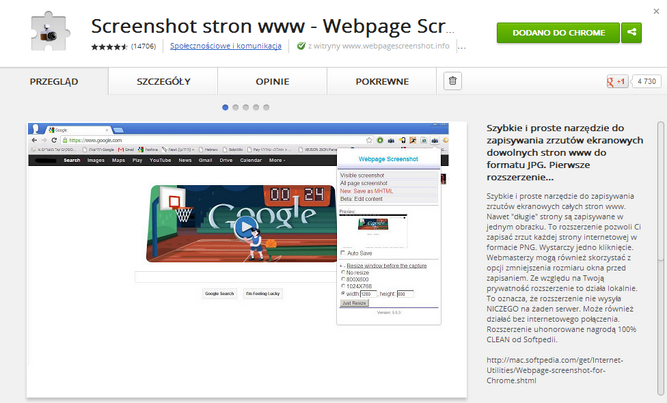Screen dimensions: 667x403
Task: Click the (14706) ratings count
Action: 143,46
